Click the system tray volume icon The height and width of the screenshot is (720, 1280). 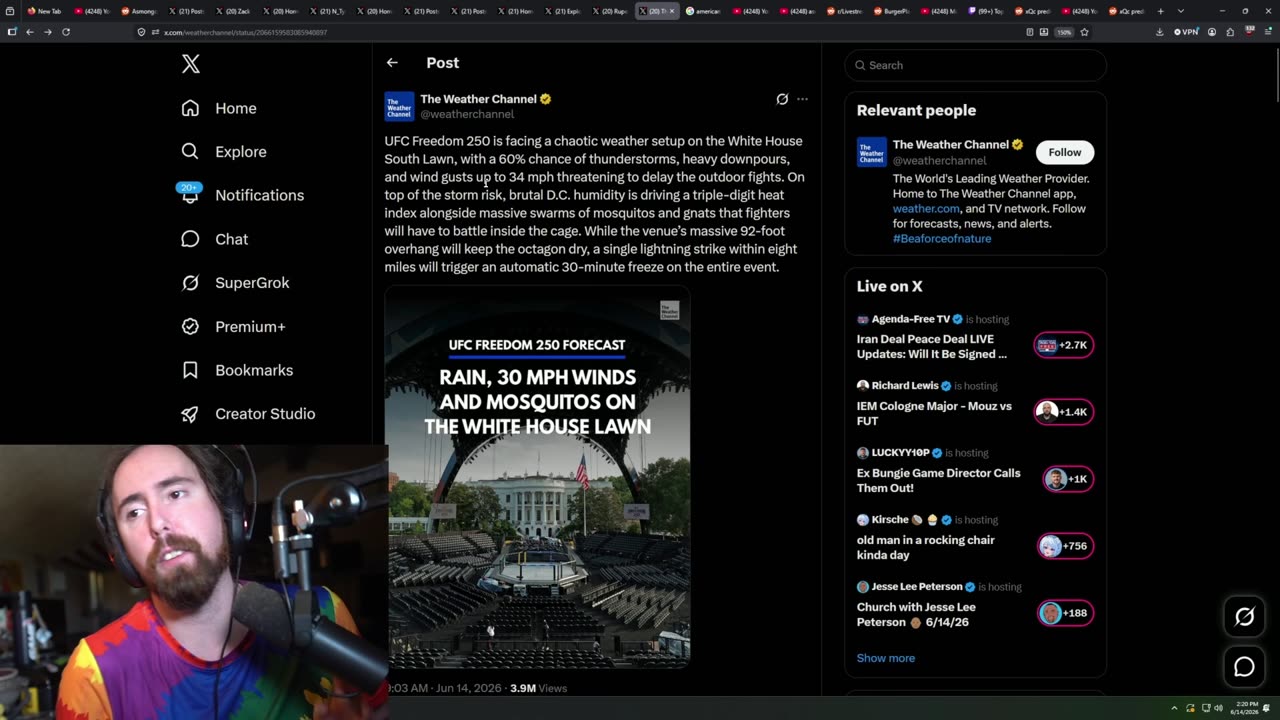tap(1218, 708)
